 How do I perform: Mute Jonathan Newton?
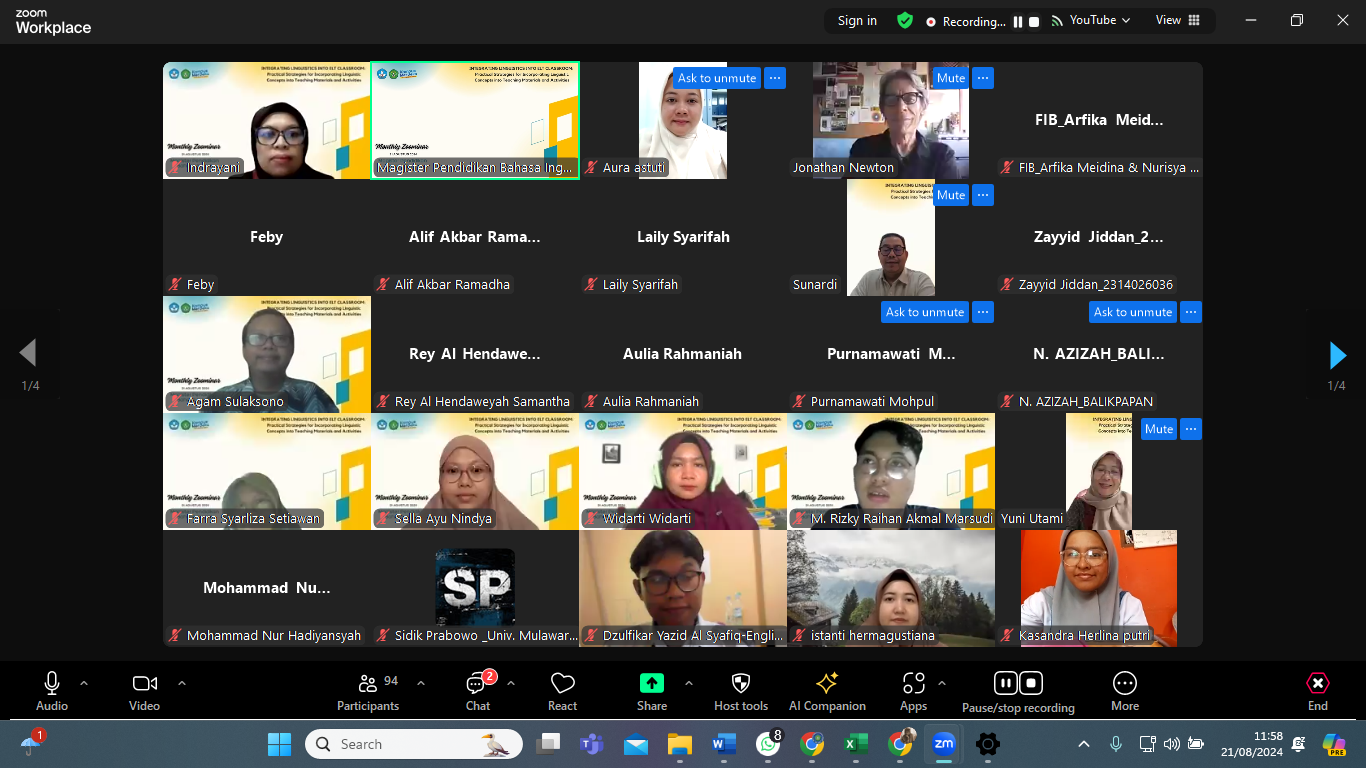click(950, 78)
